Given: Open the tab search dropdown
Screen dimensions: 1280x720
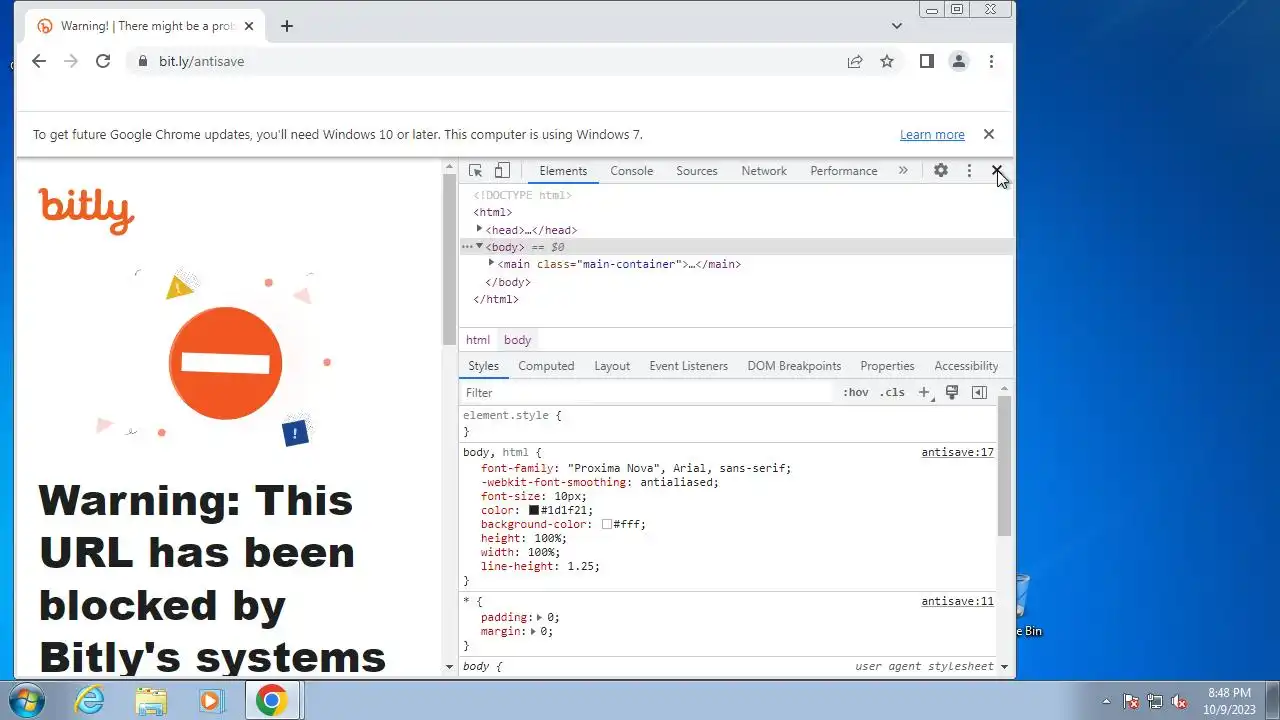Looking at the screenshot, I should coord(897,26).
